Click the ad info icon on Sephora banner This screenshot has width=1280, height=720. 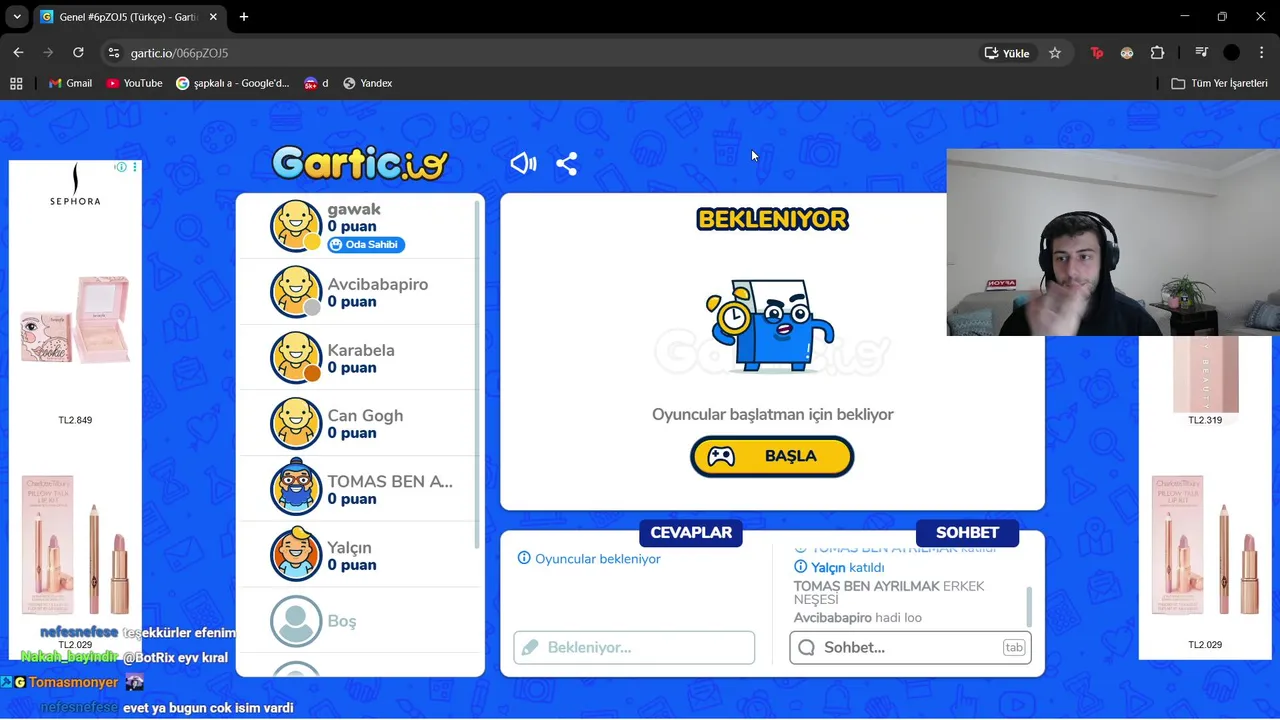coord(121,167)
